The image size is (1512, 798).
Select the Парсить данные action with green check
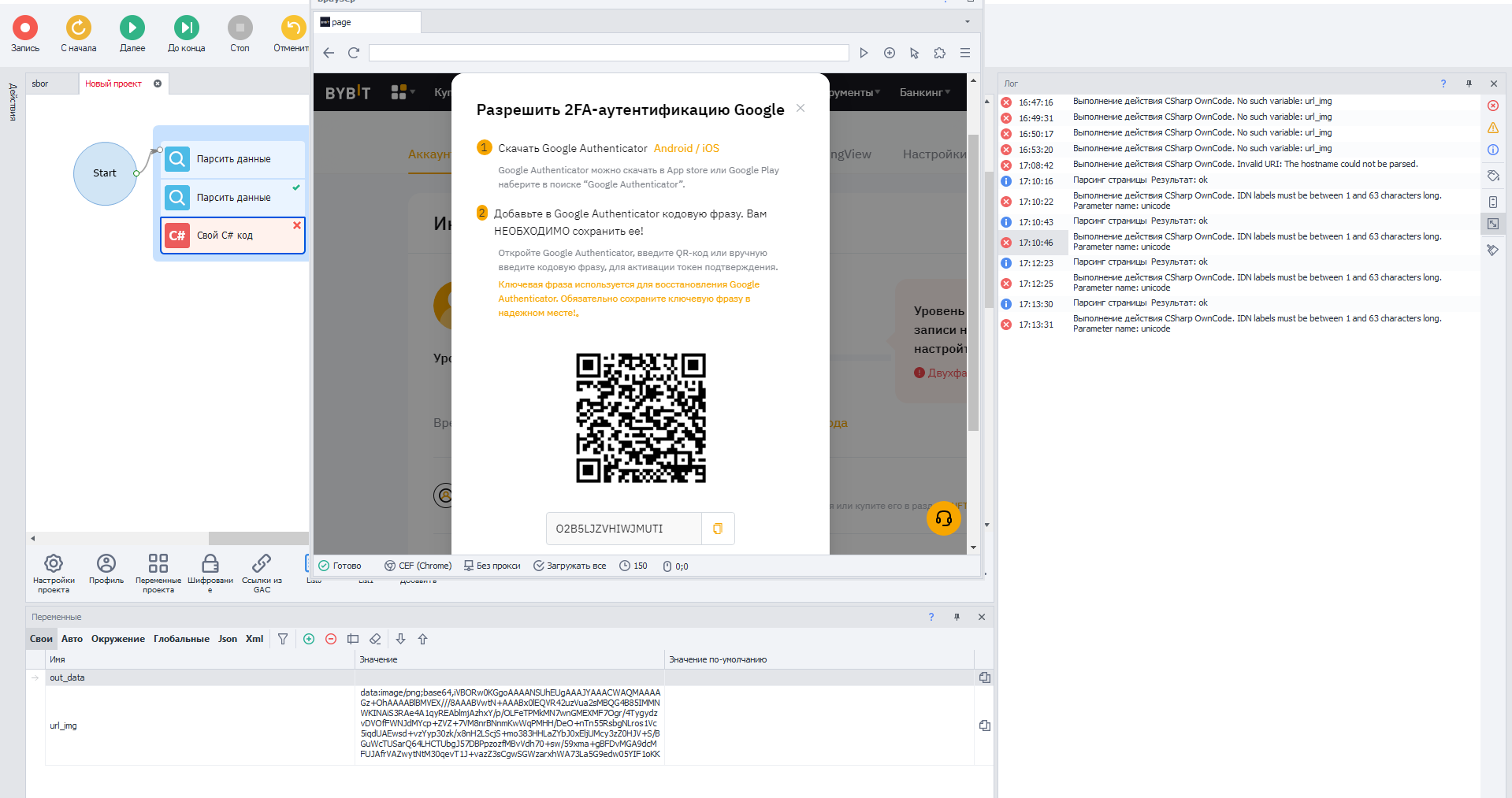pyautogui.click(x=233, y=197)
